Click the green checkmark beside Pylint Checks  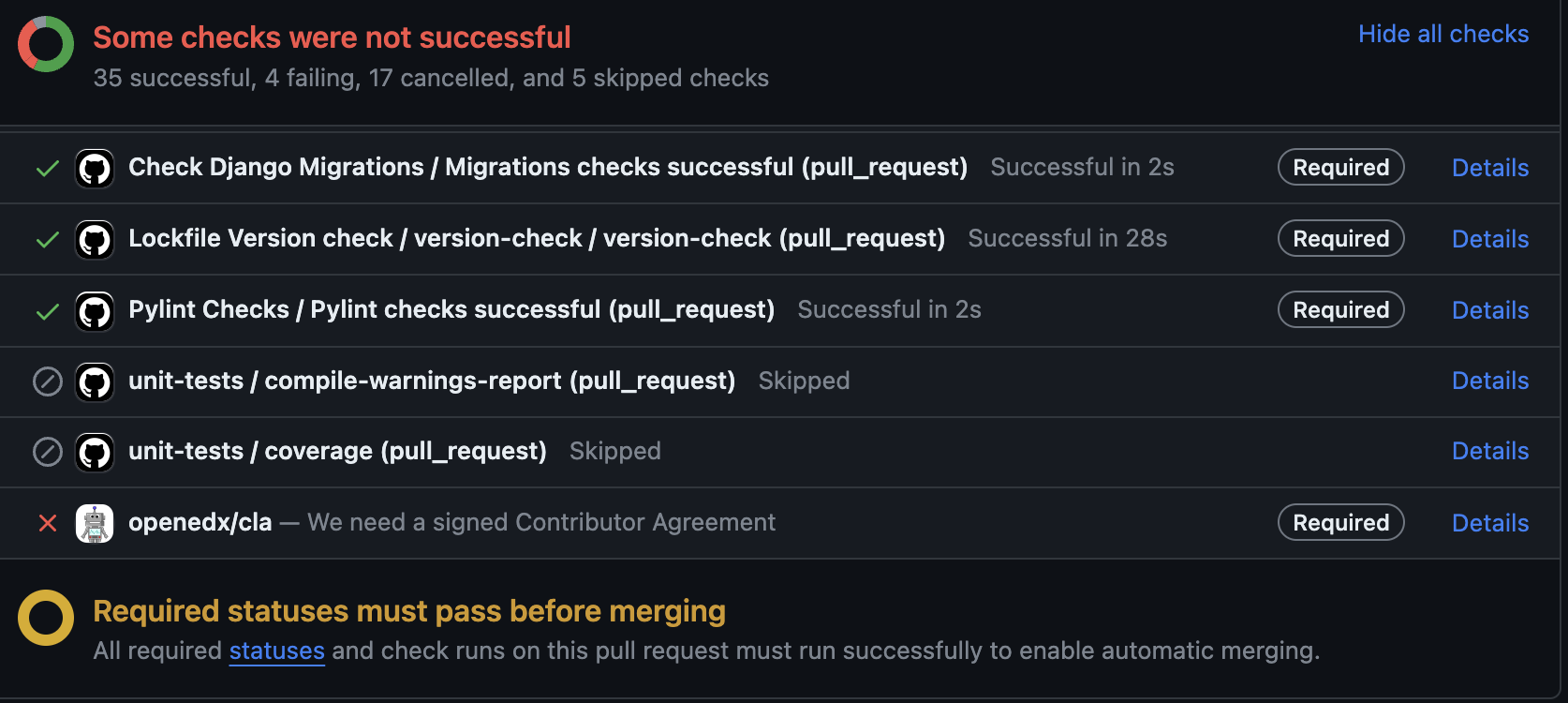[x=47, y=310]
